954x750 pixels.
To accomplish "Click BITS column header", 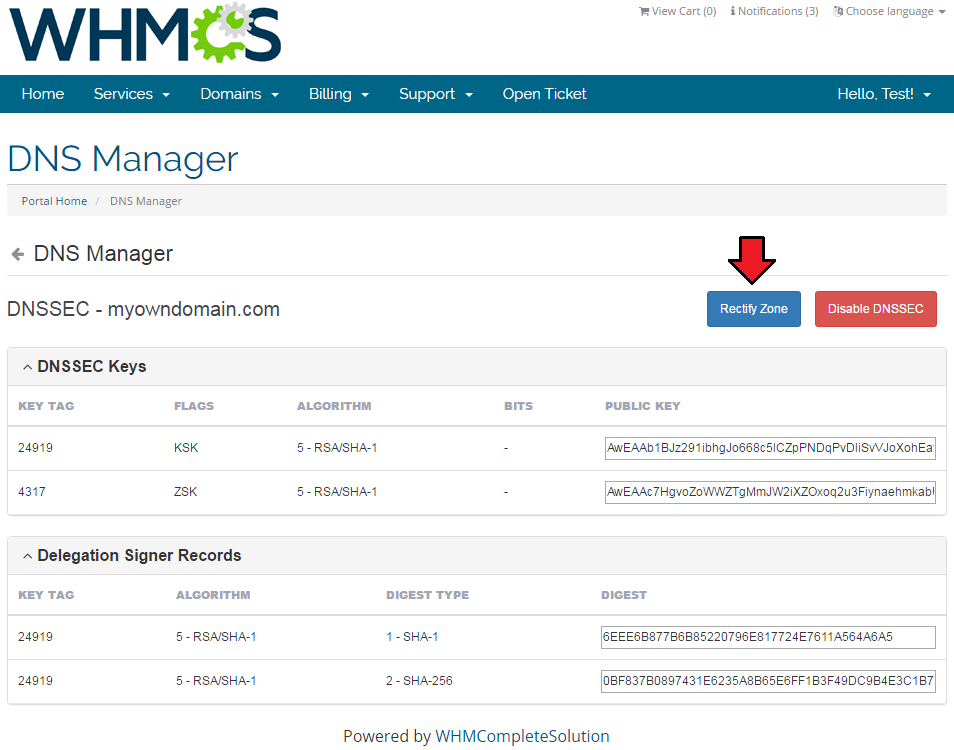I will point(518,406).
